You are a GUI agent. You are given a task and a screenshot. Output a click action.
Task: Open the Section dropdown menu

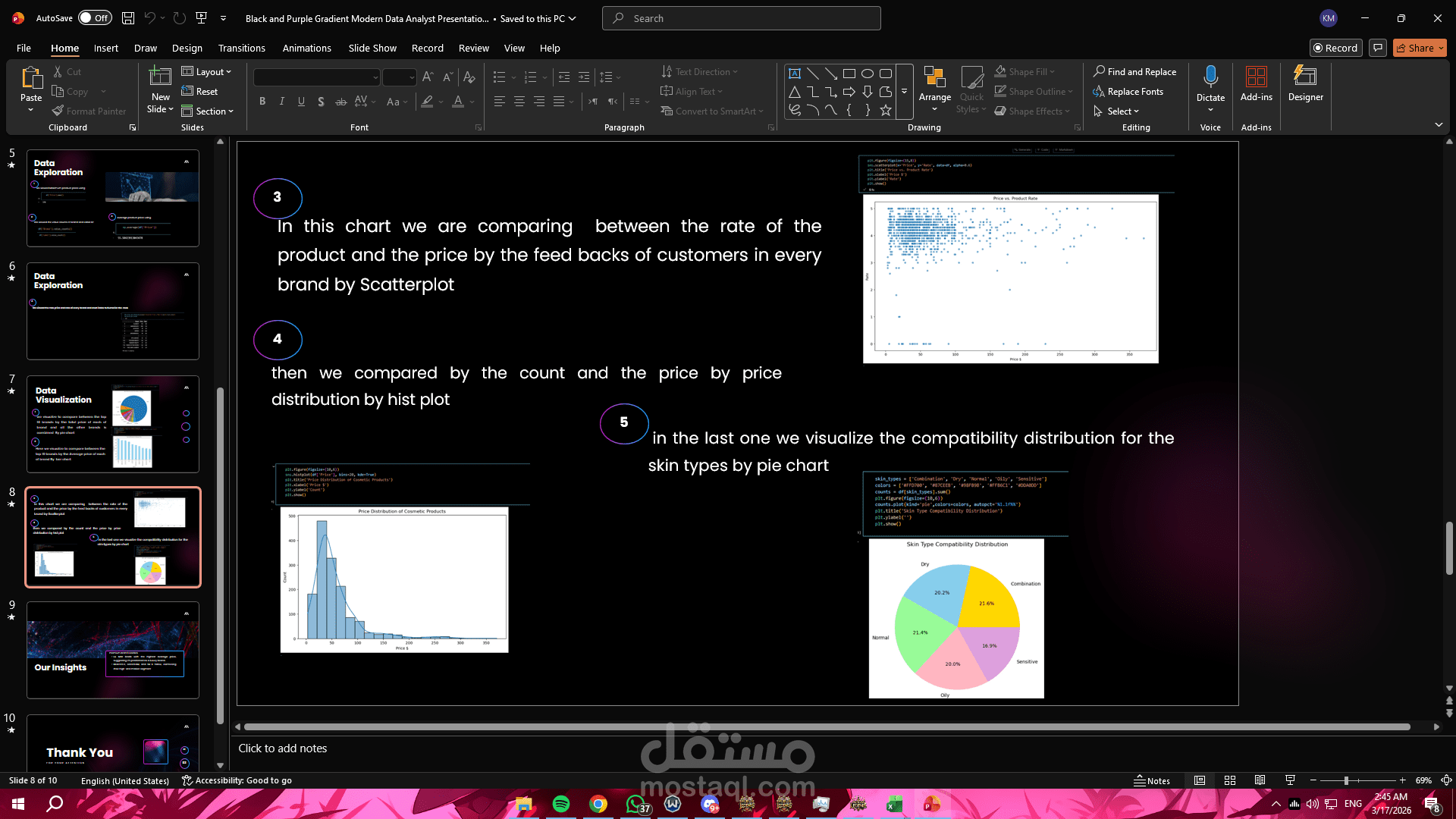tap(209, 111)
